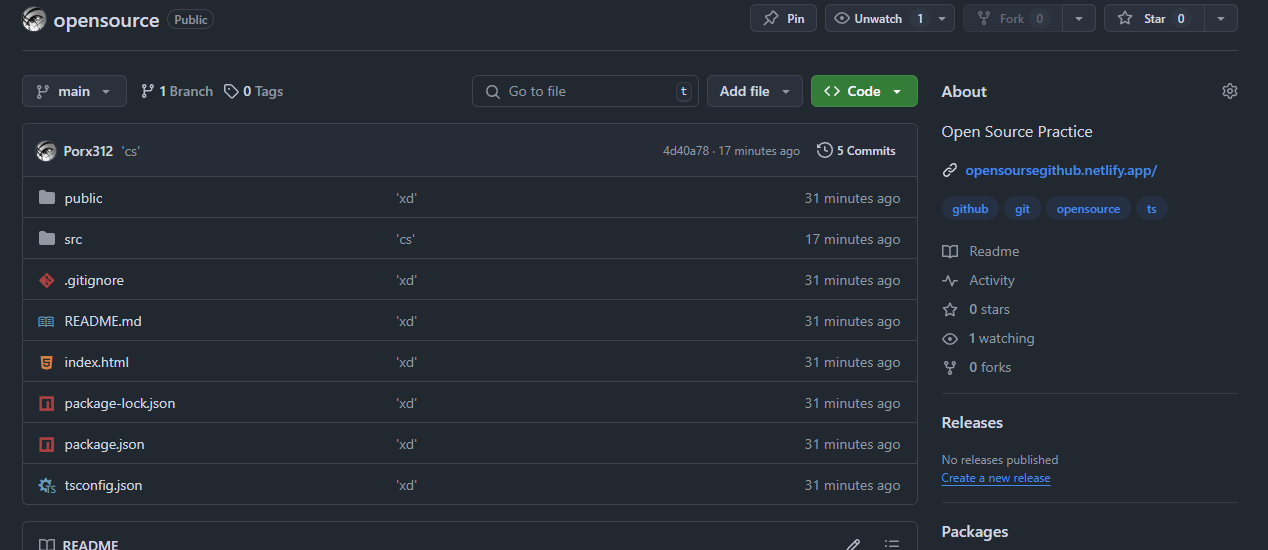Click the star icon on Star button
The image size is (1268, 550).
(x=1125, y=18)
